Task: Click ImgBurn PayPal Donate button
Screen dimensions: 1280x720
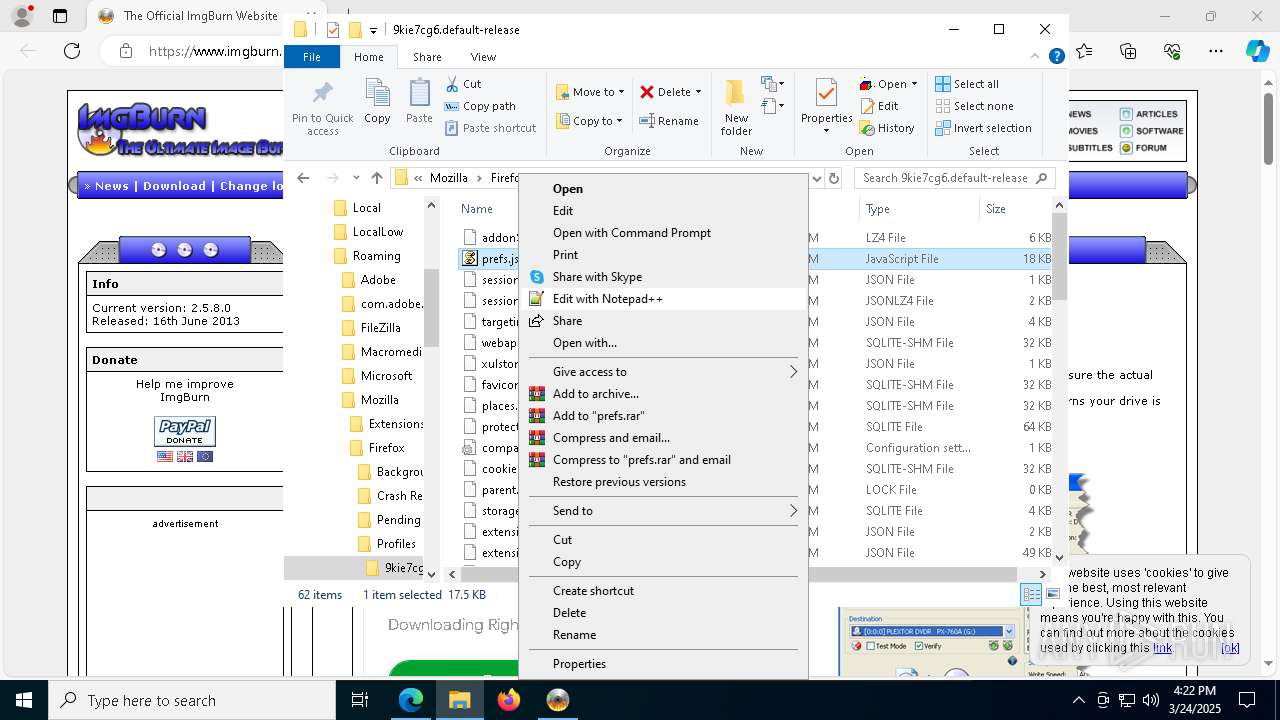Action: (185, 432)
